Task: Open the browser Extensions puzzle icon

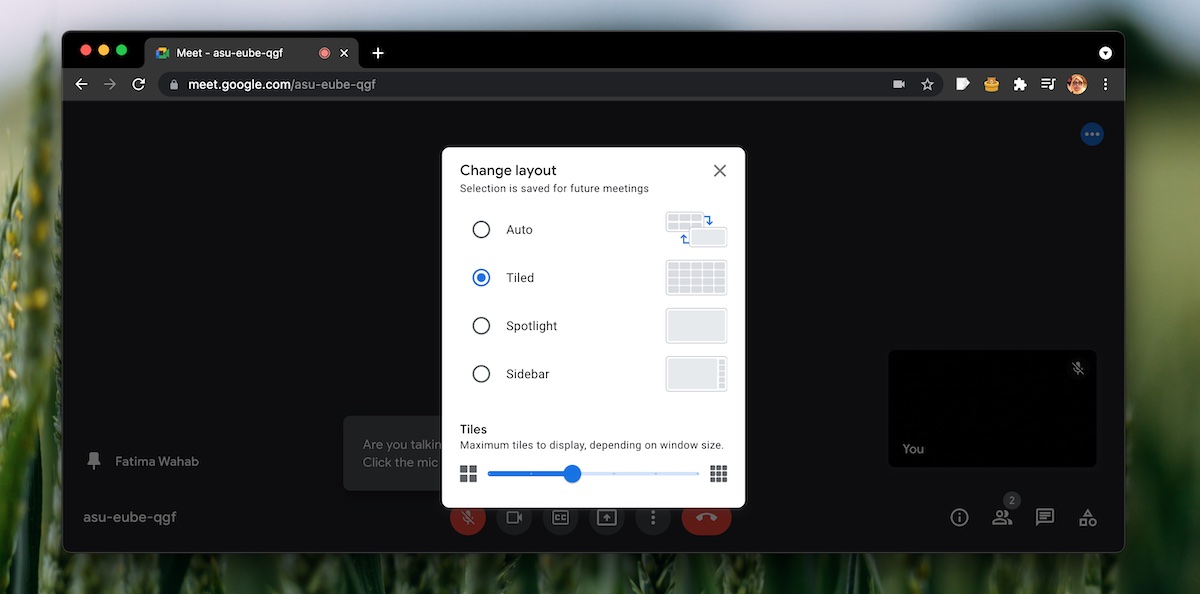Action: click(1020, 85)
